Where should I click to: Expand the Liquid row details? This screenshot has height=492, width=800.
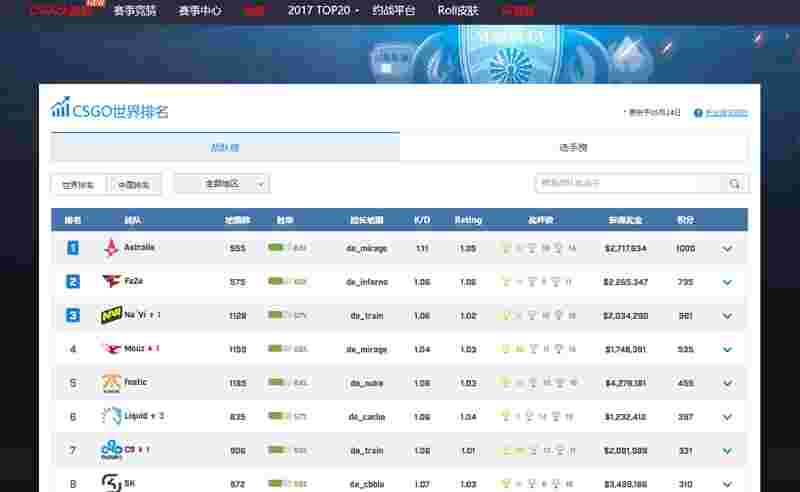pos(728,417)
